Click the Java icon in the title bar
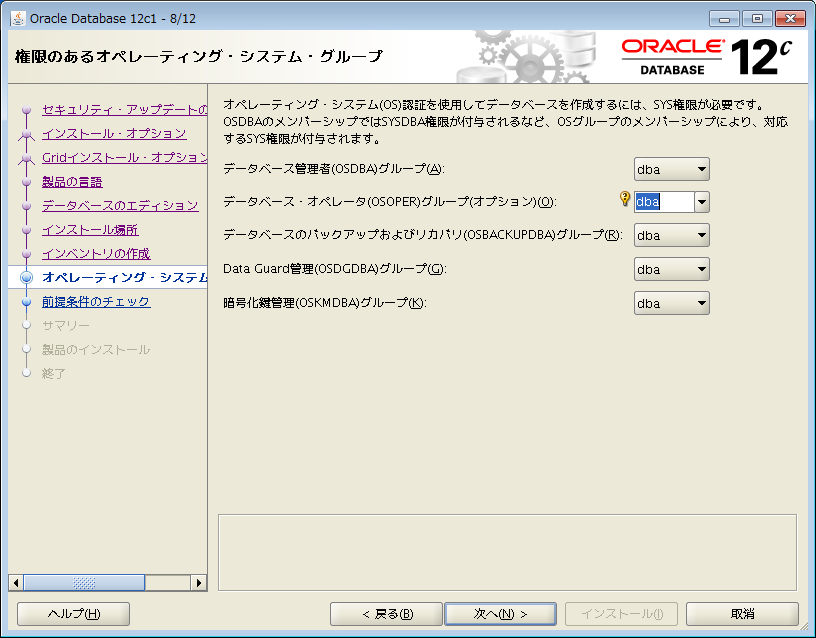This screenshot has width=816, height=638. coord(18,19)
